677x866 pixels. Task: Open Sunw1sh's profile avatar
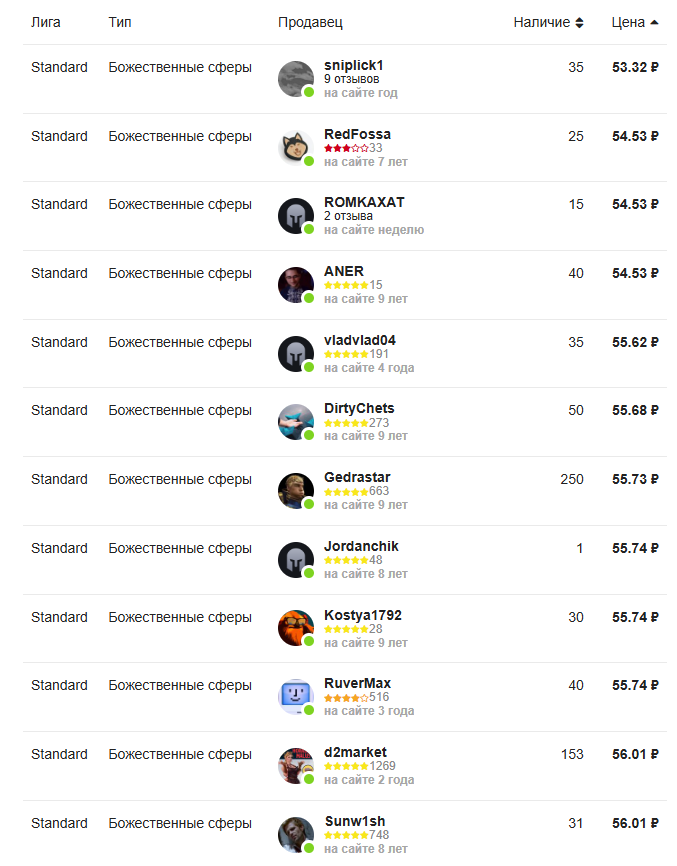coord(296,835)
